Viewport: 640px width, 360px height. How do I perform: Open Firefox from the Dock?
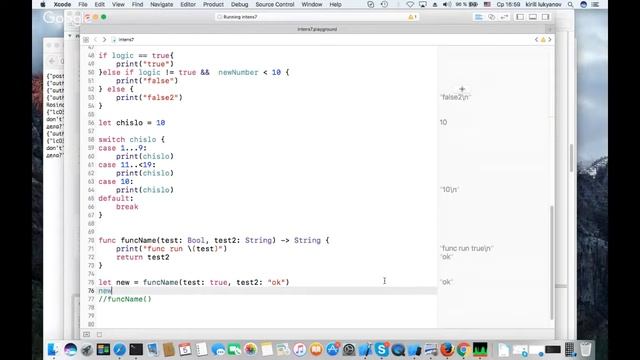(447, 349)
